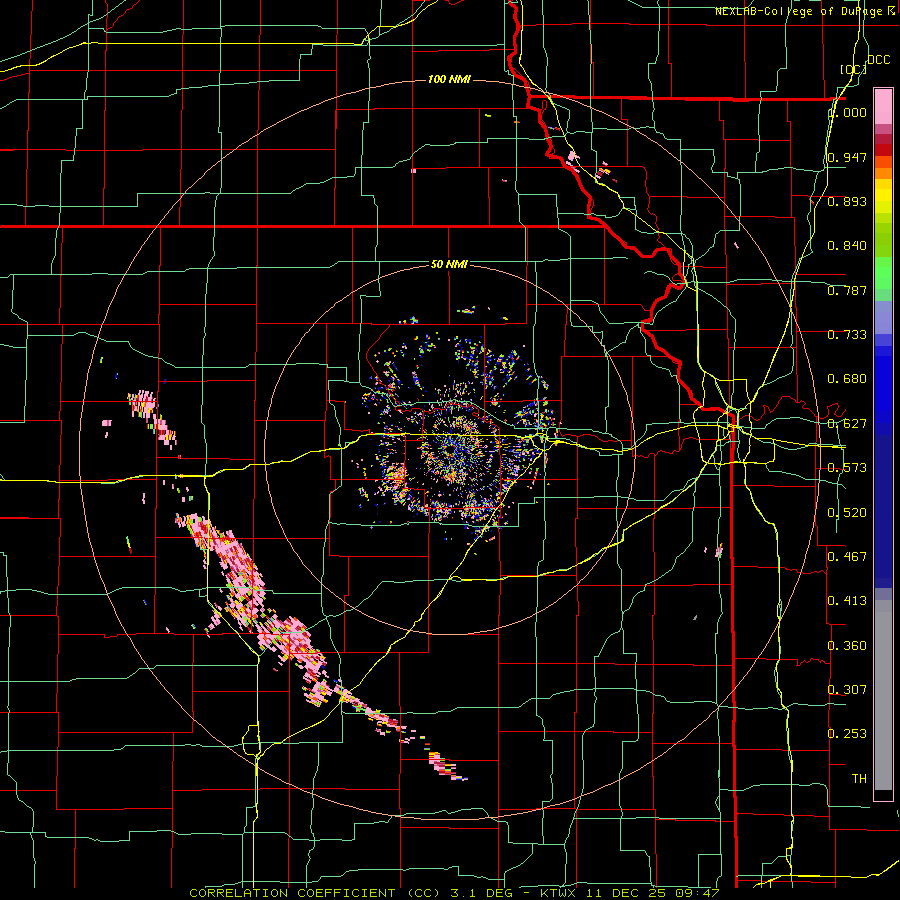
Task: Click the TH threshold legend label
Action: coord(859,779)
